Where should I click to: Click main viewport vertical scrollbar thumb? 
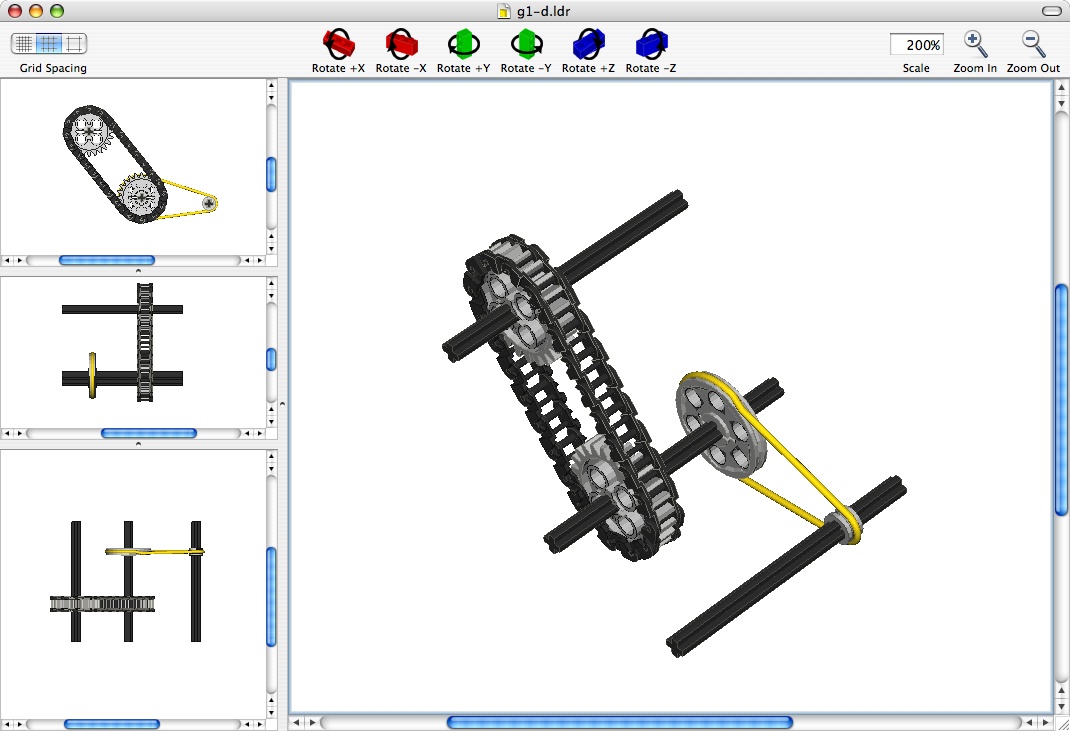[1061, 400]
